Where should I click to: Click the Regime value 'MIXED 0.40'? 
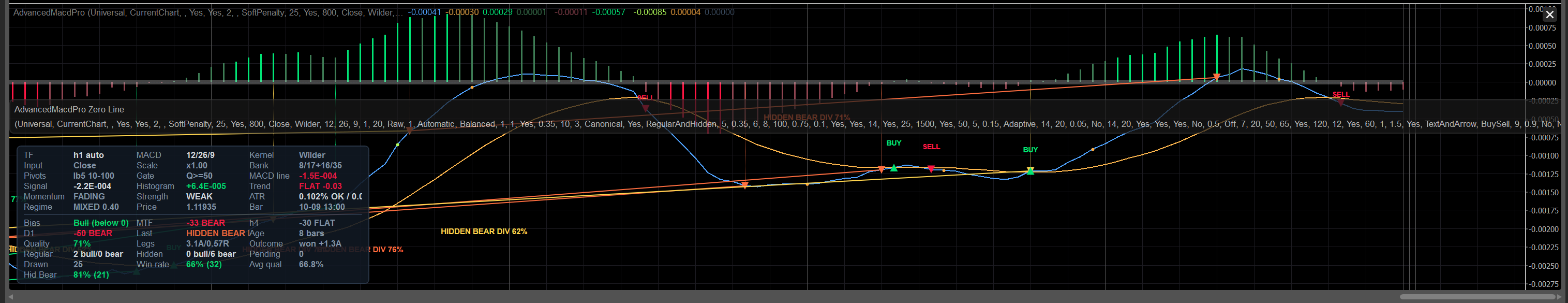(x=96, y=207)
